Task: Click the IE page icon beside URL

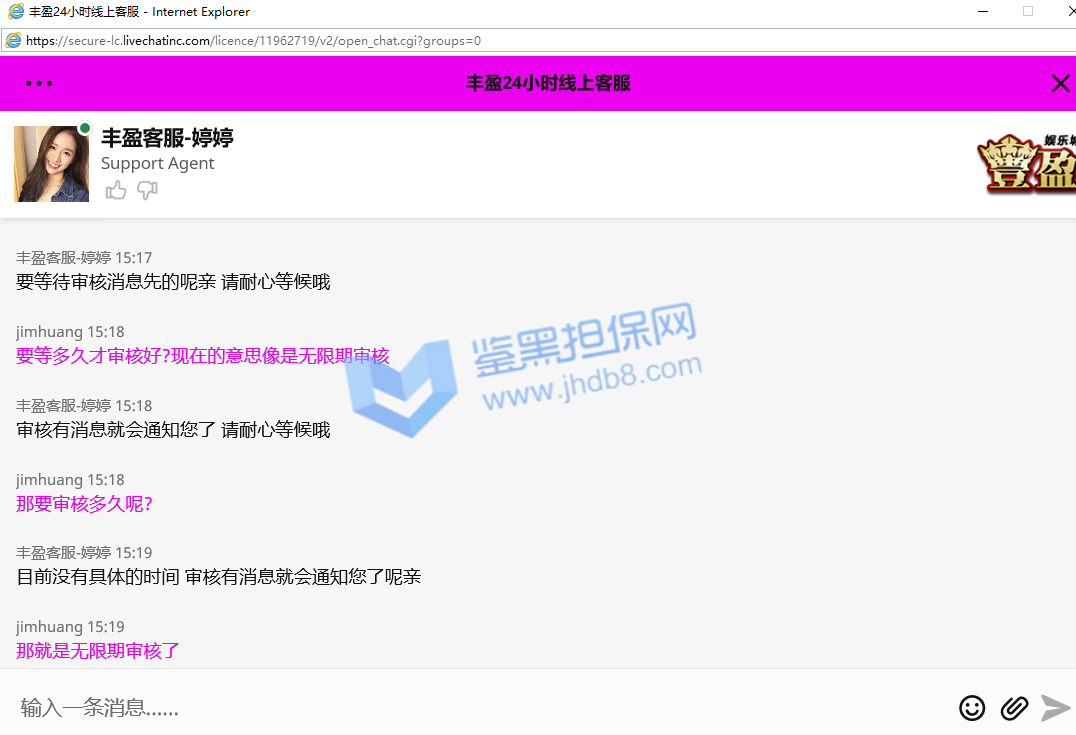Action: [13, 41]
